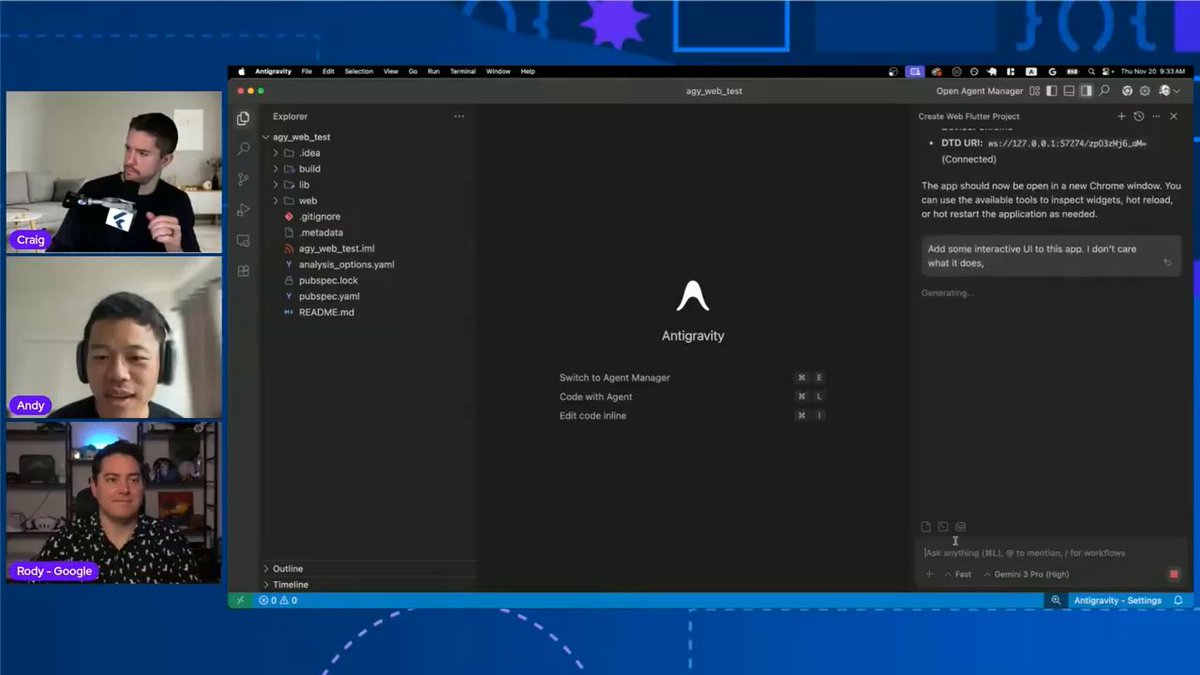Open the Antigravity application menu

pyautogui.click(x=272, y=72)
